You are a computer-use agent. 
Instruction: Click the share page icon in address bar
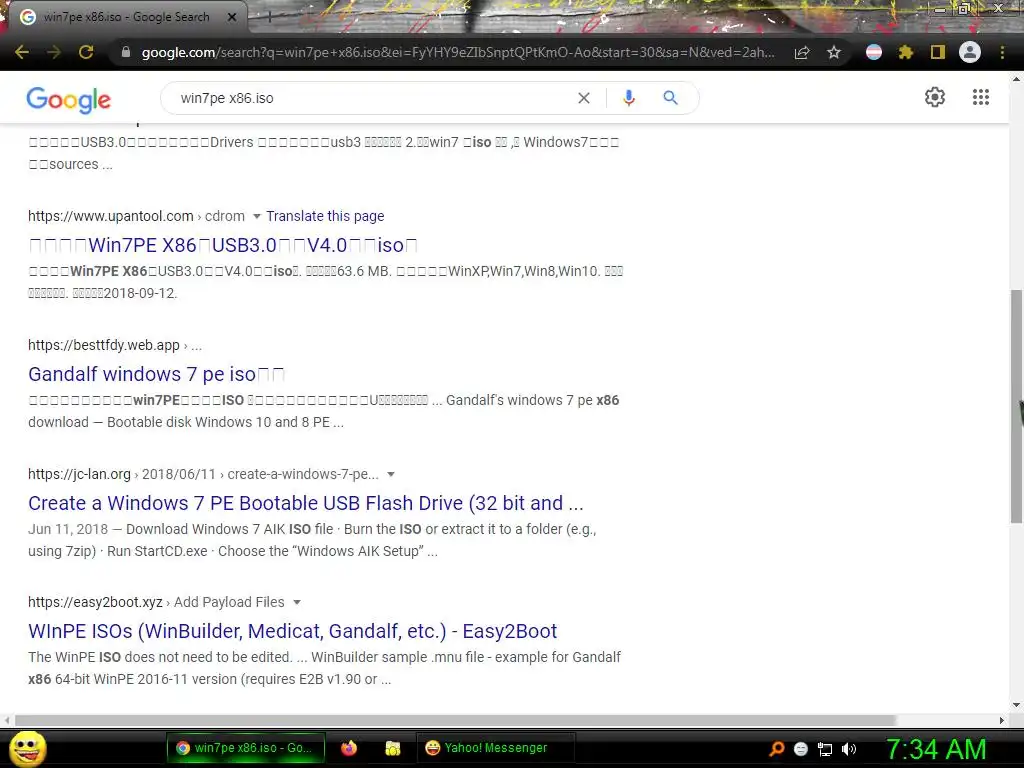pos(802,52)
